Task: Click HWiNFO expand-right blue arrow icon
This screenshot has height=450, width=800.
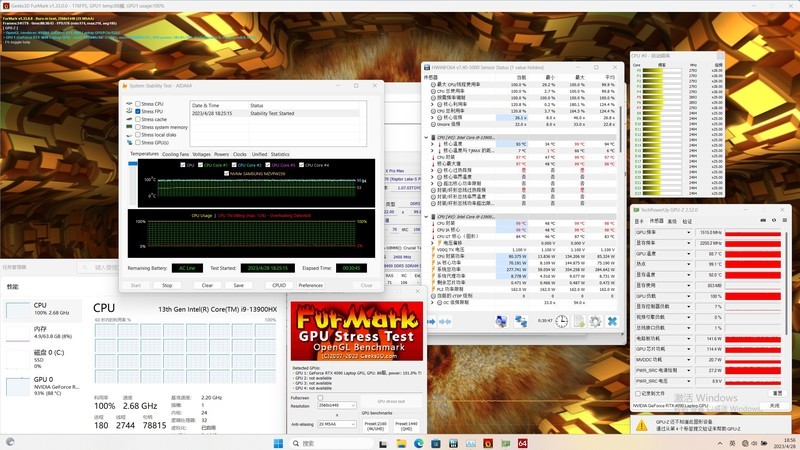Action: pyautogui.click(x=431, y=321)
